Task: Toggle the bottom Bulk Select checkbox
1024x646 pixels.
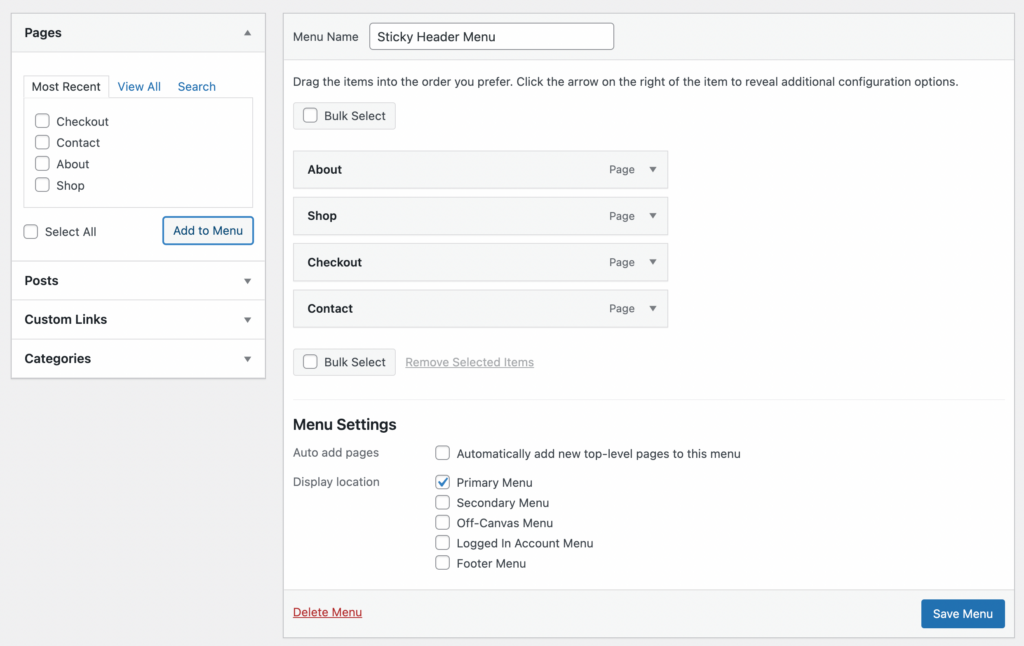Action: coord(310,362)
